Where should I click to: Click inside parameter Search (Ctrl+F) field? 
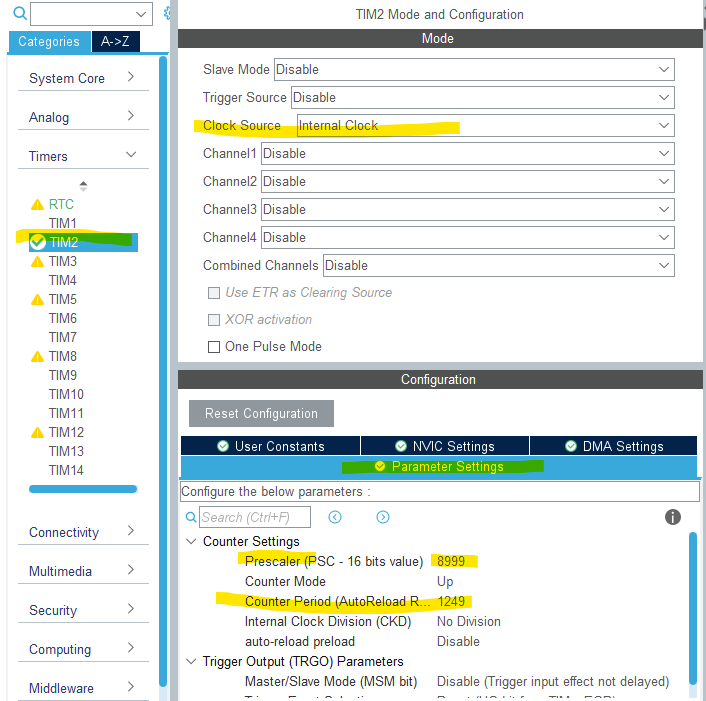[255, 517]
